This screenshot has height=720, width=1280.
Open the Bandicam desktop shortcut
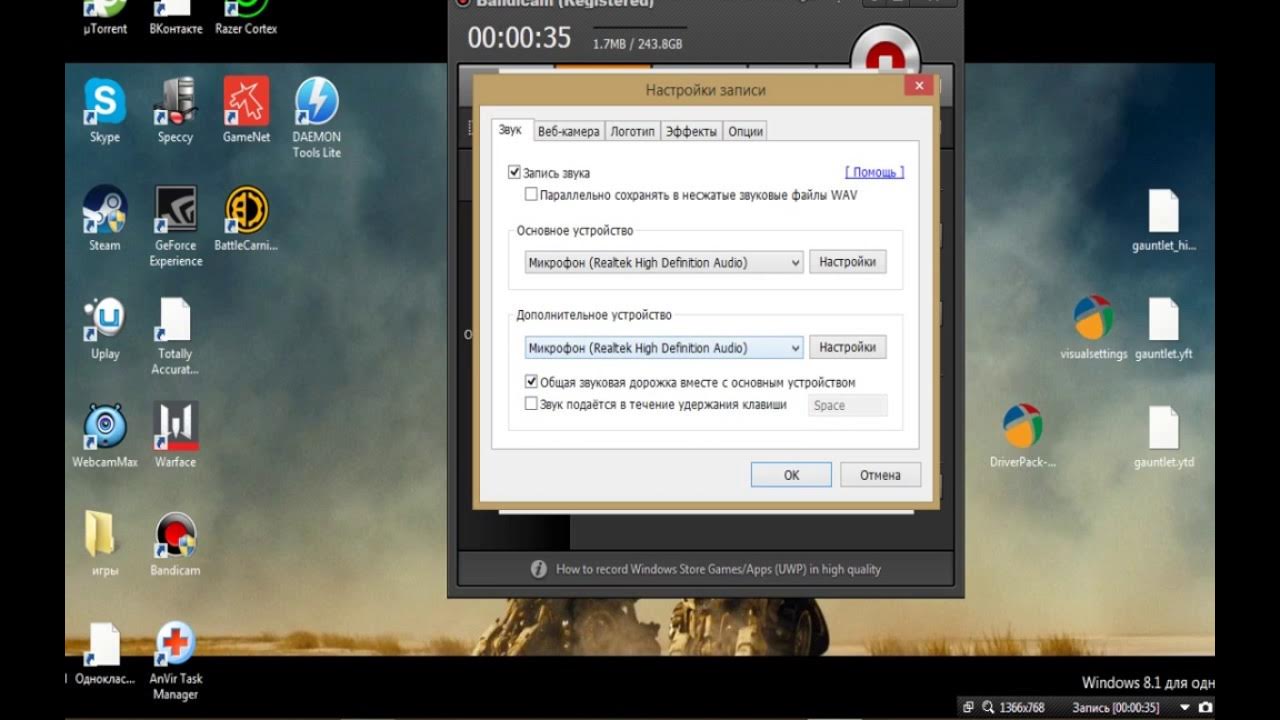tap(175, 545)
